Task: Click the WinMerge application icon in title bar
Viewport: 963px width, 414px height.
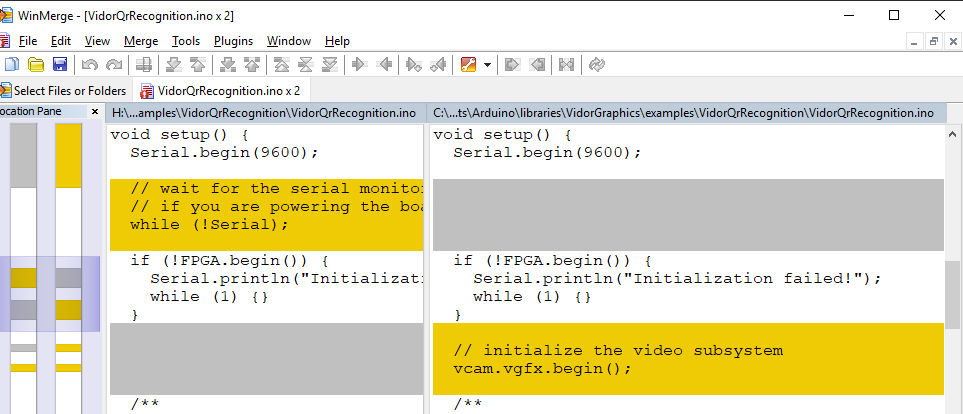Action: point(6,15)
